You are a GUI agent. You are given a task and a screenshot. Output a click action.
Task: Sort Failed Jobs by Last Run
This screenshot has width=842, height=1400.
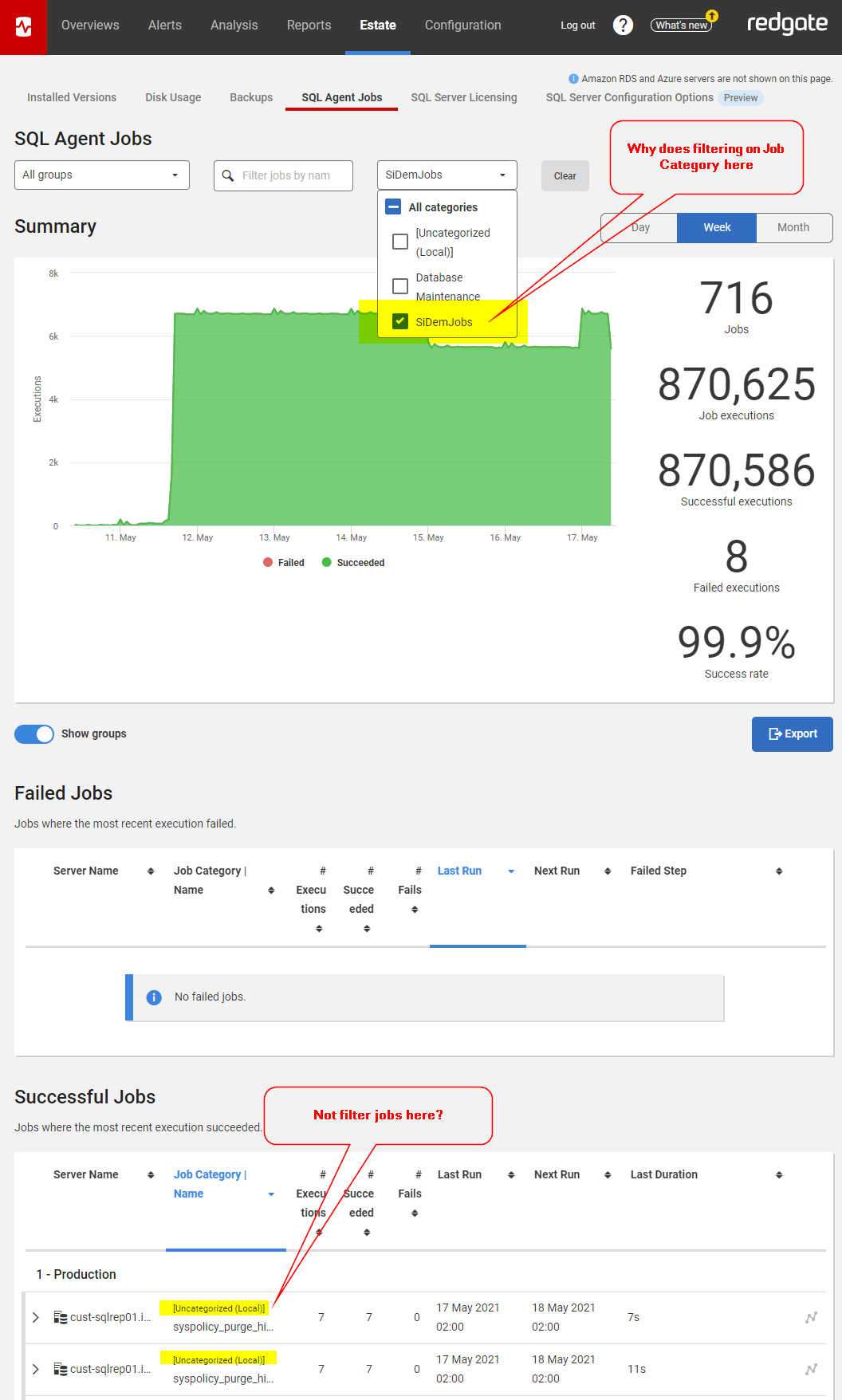tap(477, 871)
